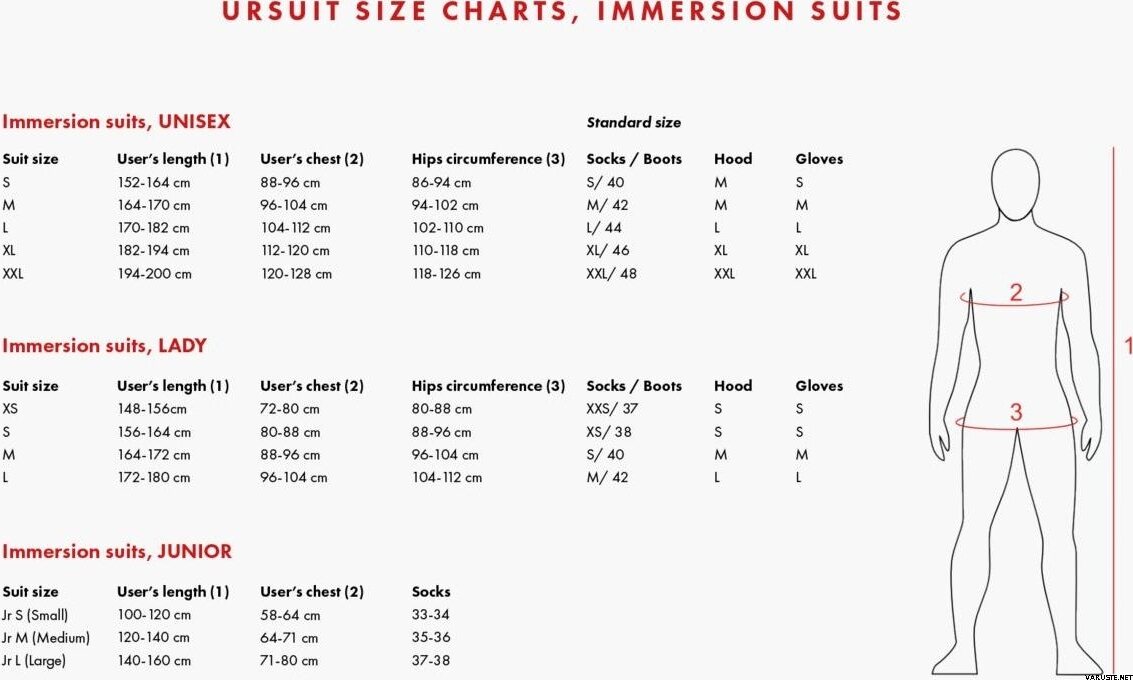Select the "Jr S (Small)" row label

(x=35, y=615)
